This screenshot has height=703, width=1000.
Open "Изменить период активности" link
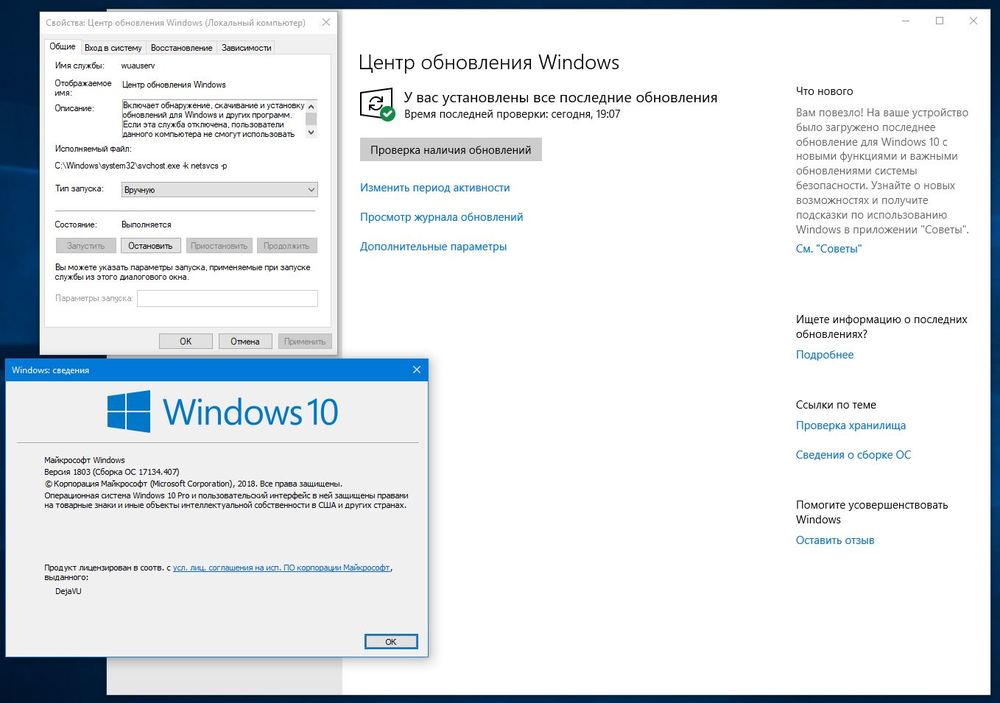(x=435, y=188)
